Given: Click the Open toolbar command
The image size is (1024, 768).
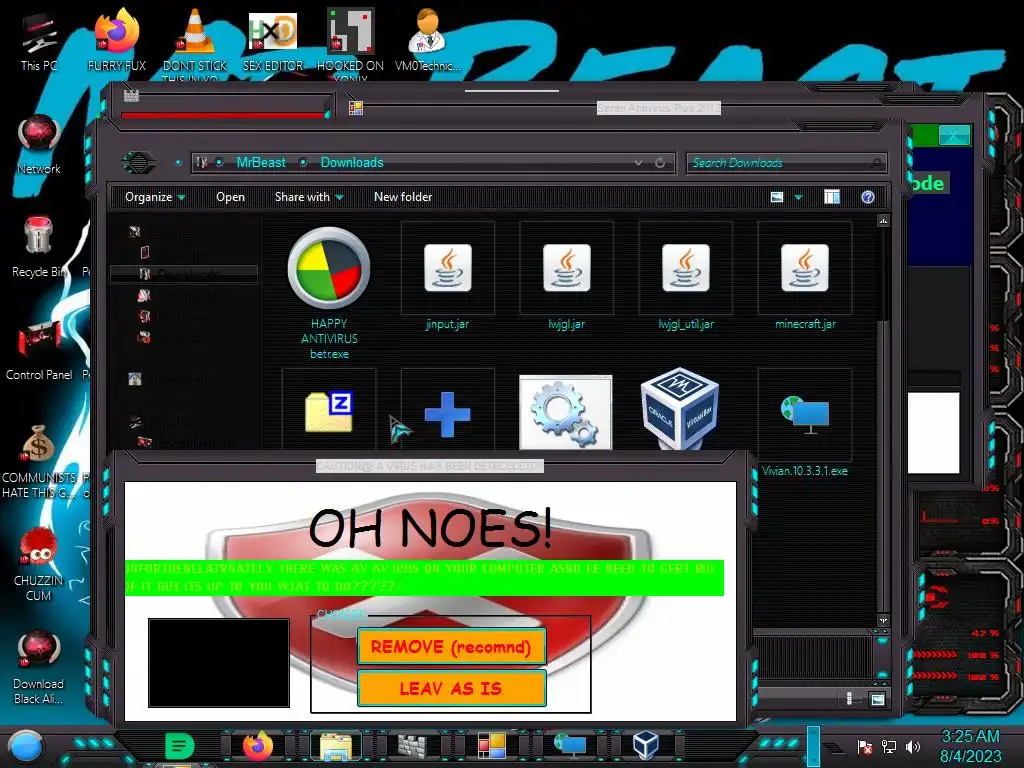Looking at the screenshot, I should click(231, 197).
